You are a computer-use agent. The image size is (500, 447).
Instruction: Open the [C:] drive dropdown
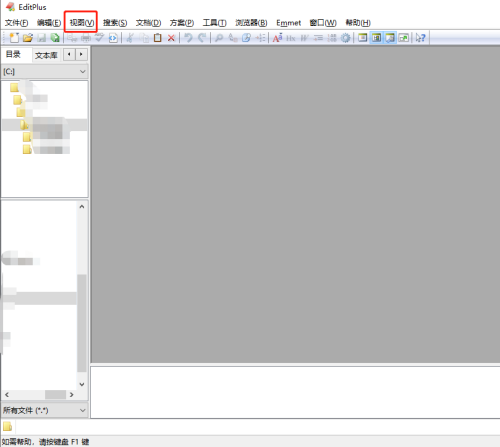[x=44, y=72]
